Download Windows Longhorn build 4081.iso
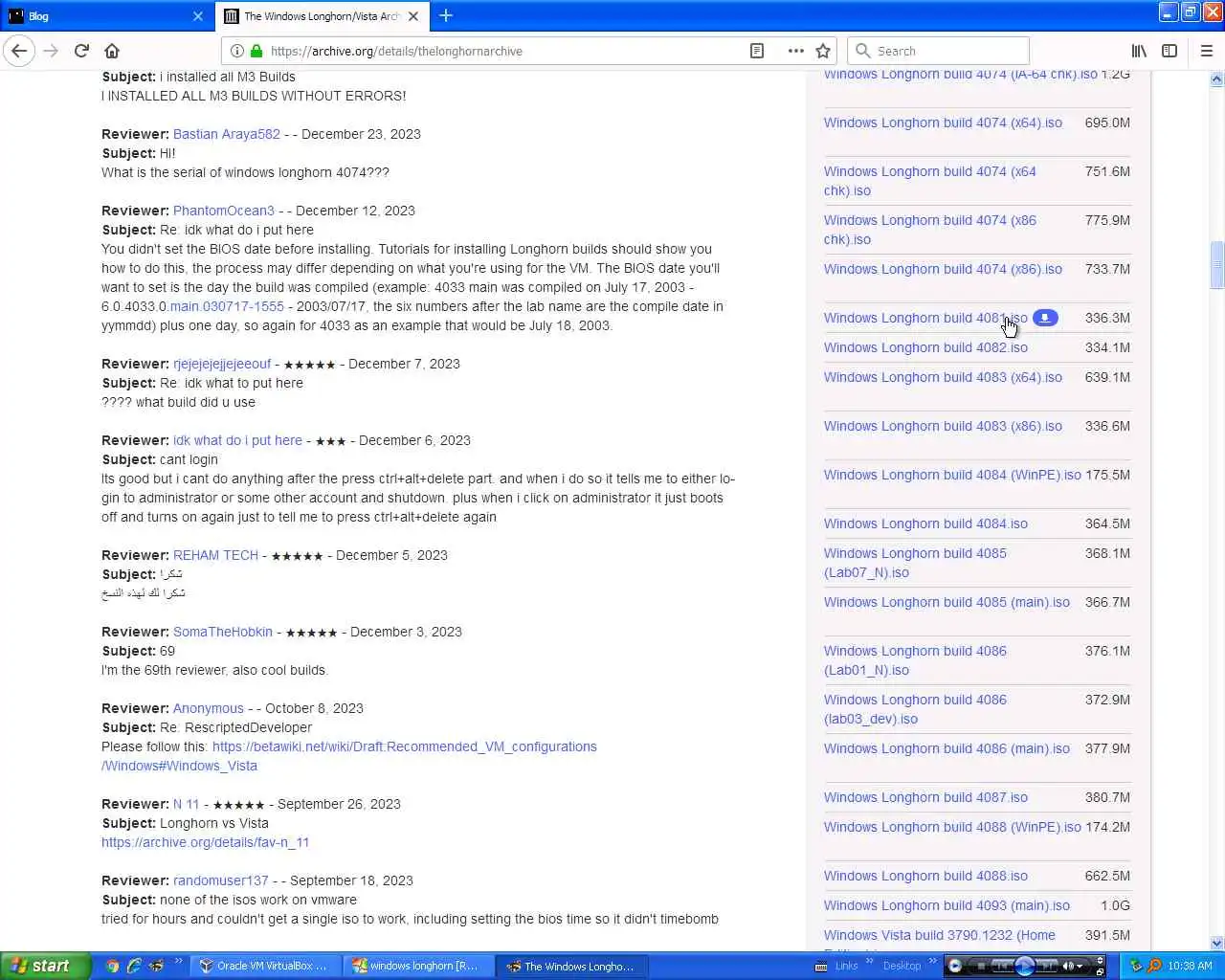Screen dimensions: 1225x980 pos(925,318)
